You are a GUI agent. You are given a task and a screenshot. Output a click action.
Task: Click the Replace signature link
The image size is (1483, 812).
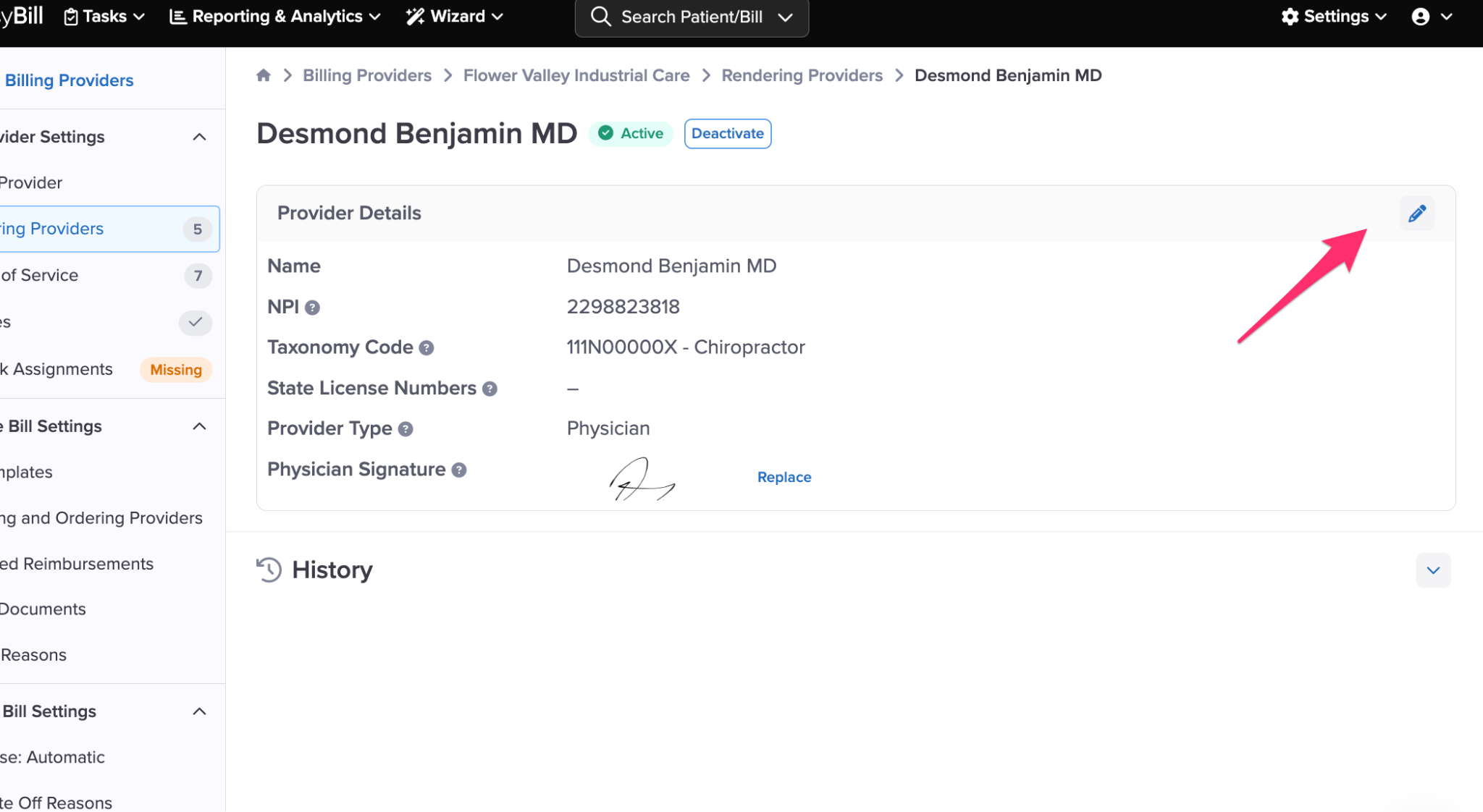[x=783, y=477]
